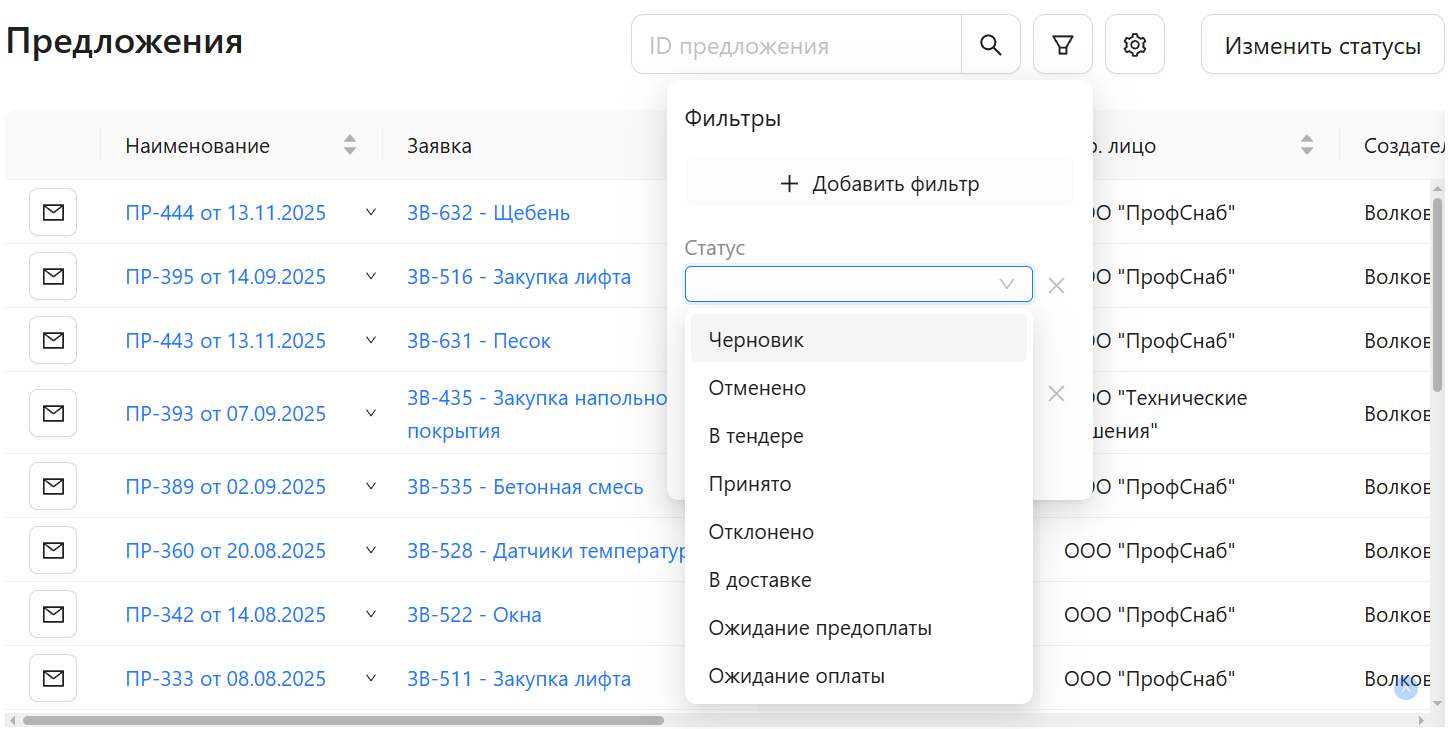Viewport: 1450px width, 729px height.
Task: Open the empty Статус dropdown field
Action: 858,284
